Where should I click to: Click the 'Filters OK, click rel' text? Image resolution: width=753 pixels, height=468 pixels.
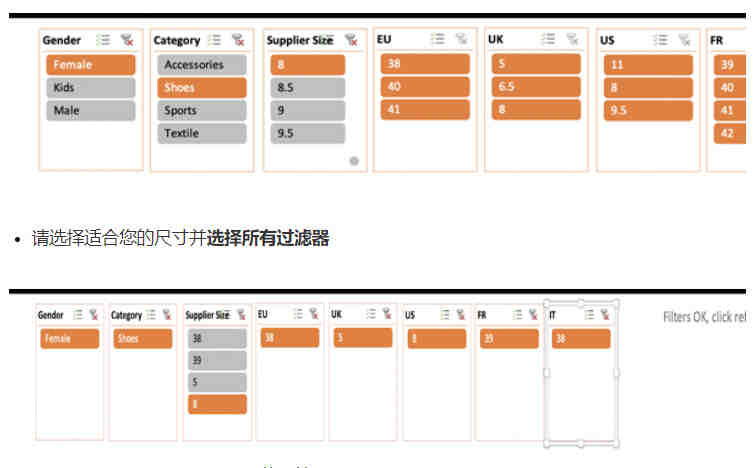(704, 317)
